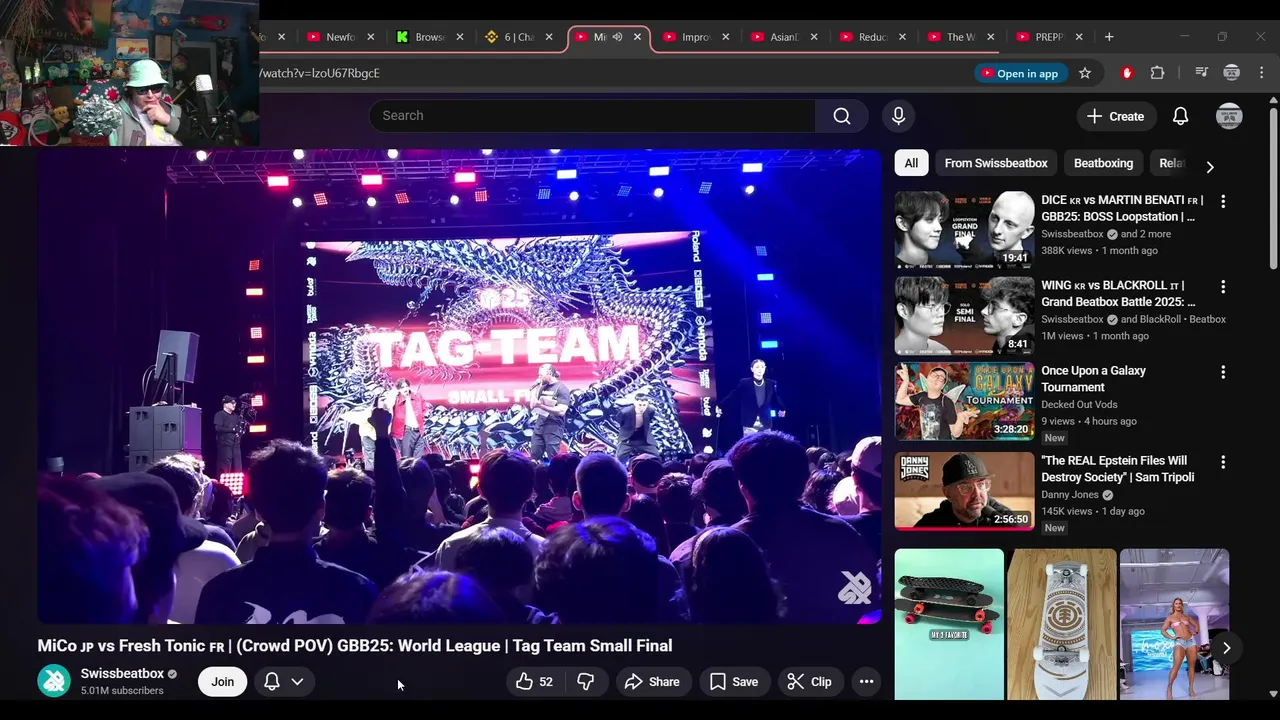Click the magnifier search button

pyautogui.click(x=842, y=116)
